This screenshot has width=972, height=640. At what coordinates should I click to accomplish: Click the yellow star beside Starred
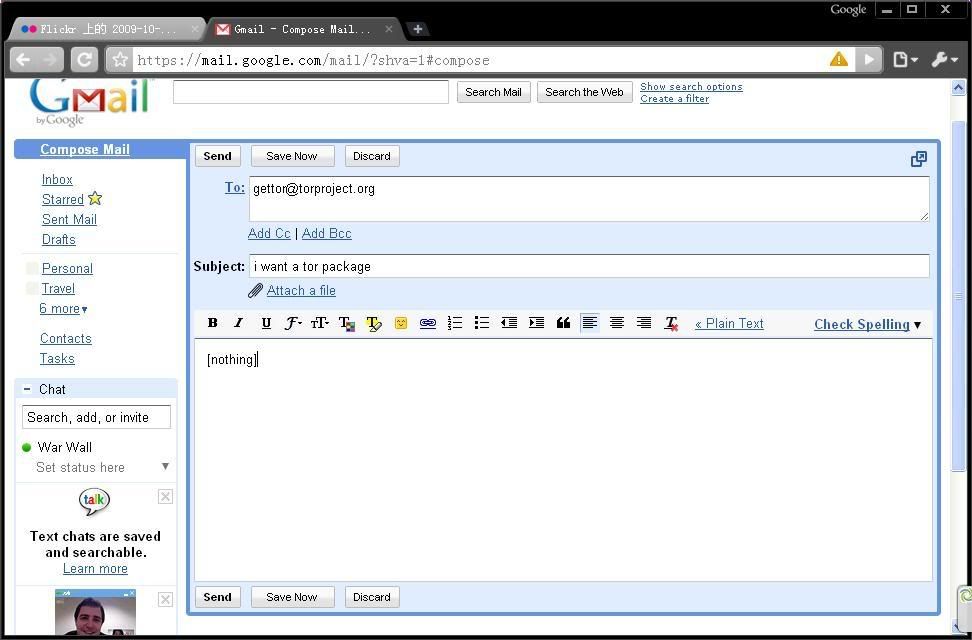[x=95, y=198]
